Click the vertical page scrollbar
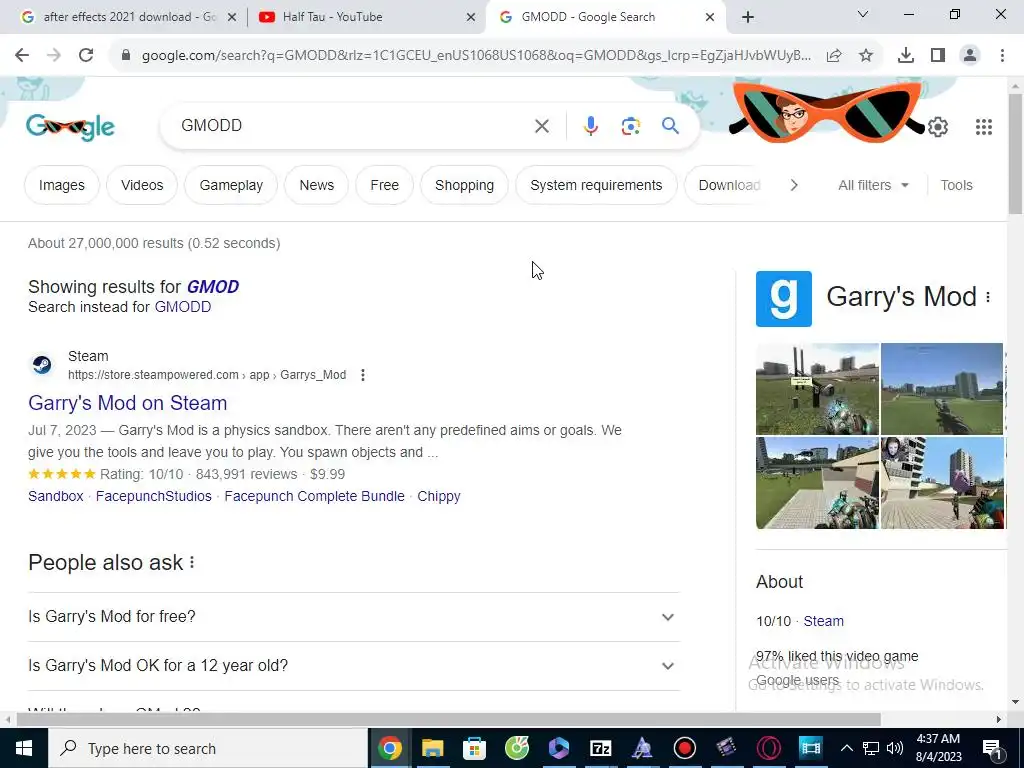Viewport: 1024px width, 768px height. (x=1016, y=153)
